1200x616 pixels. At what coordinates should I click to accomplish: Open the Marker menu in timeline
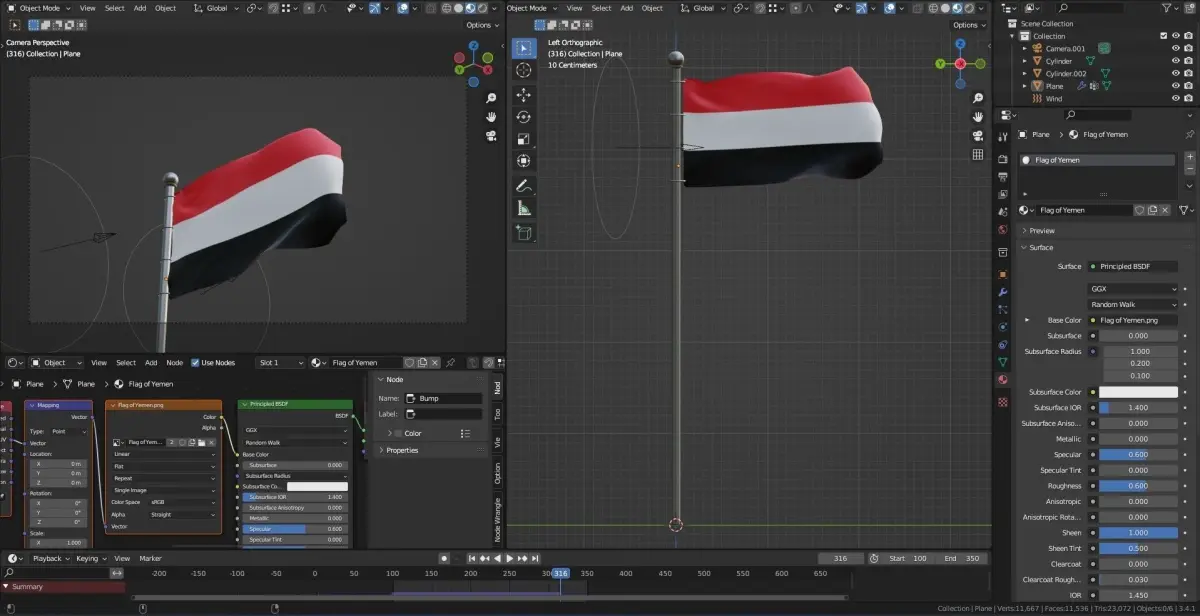coord(150,558)
